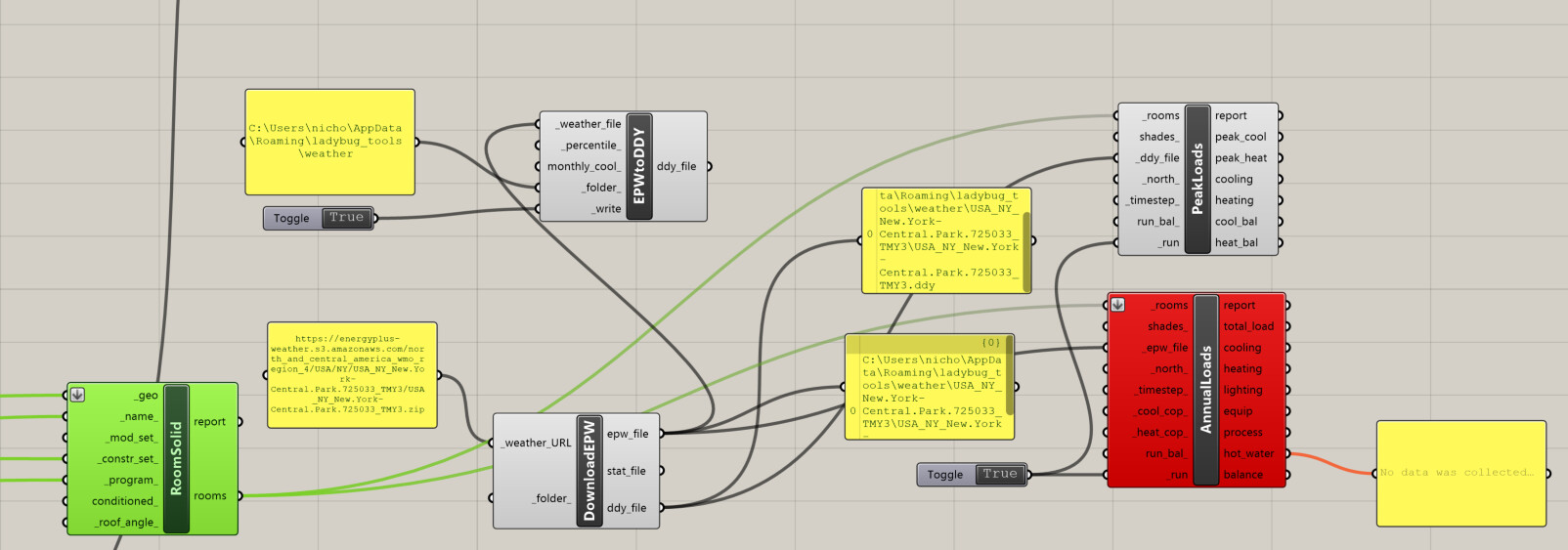
Task: Click the _folder_ input on DownloadEPW
Action: coord(551,498)
